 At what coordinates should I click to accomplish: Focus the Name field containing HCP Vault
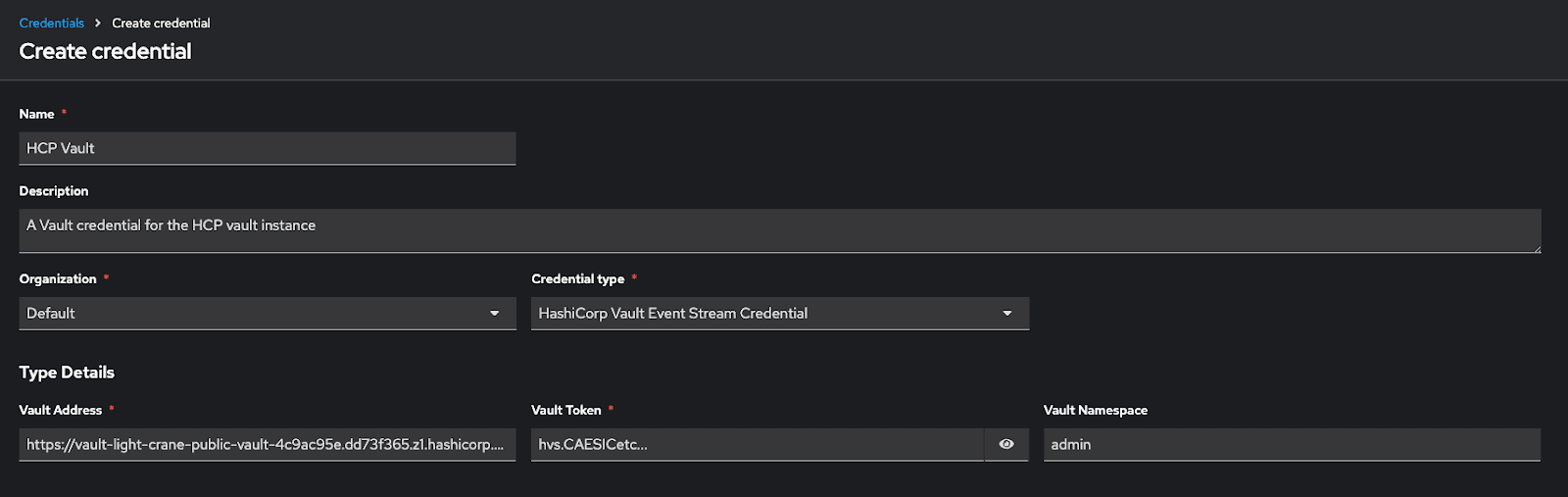click(267, 148)
